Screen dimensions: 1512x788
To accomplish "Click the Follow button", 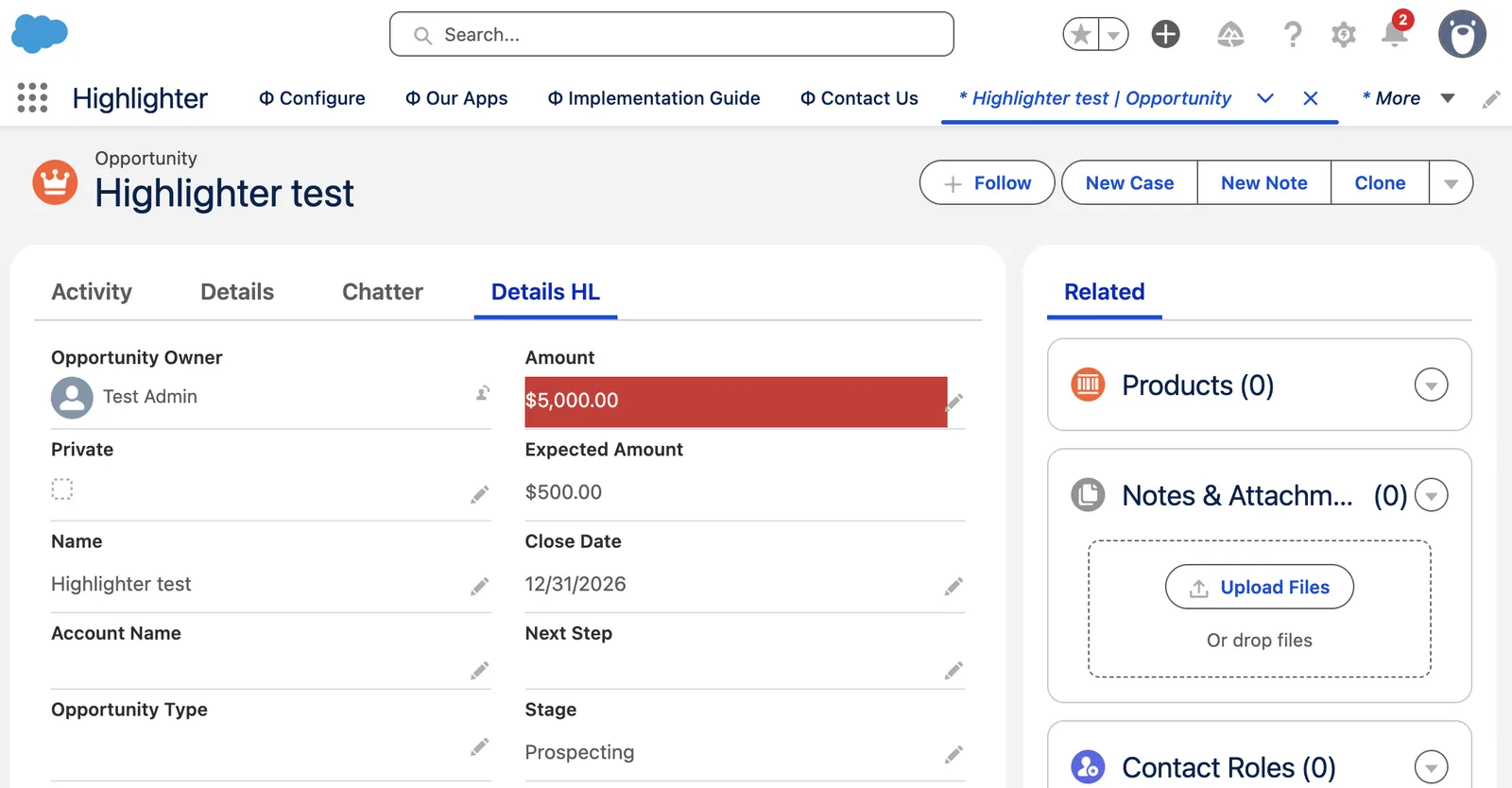I will click(x=987, y=183).
